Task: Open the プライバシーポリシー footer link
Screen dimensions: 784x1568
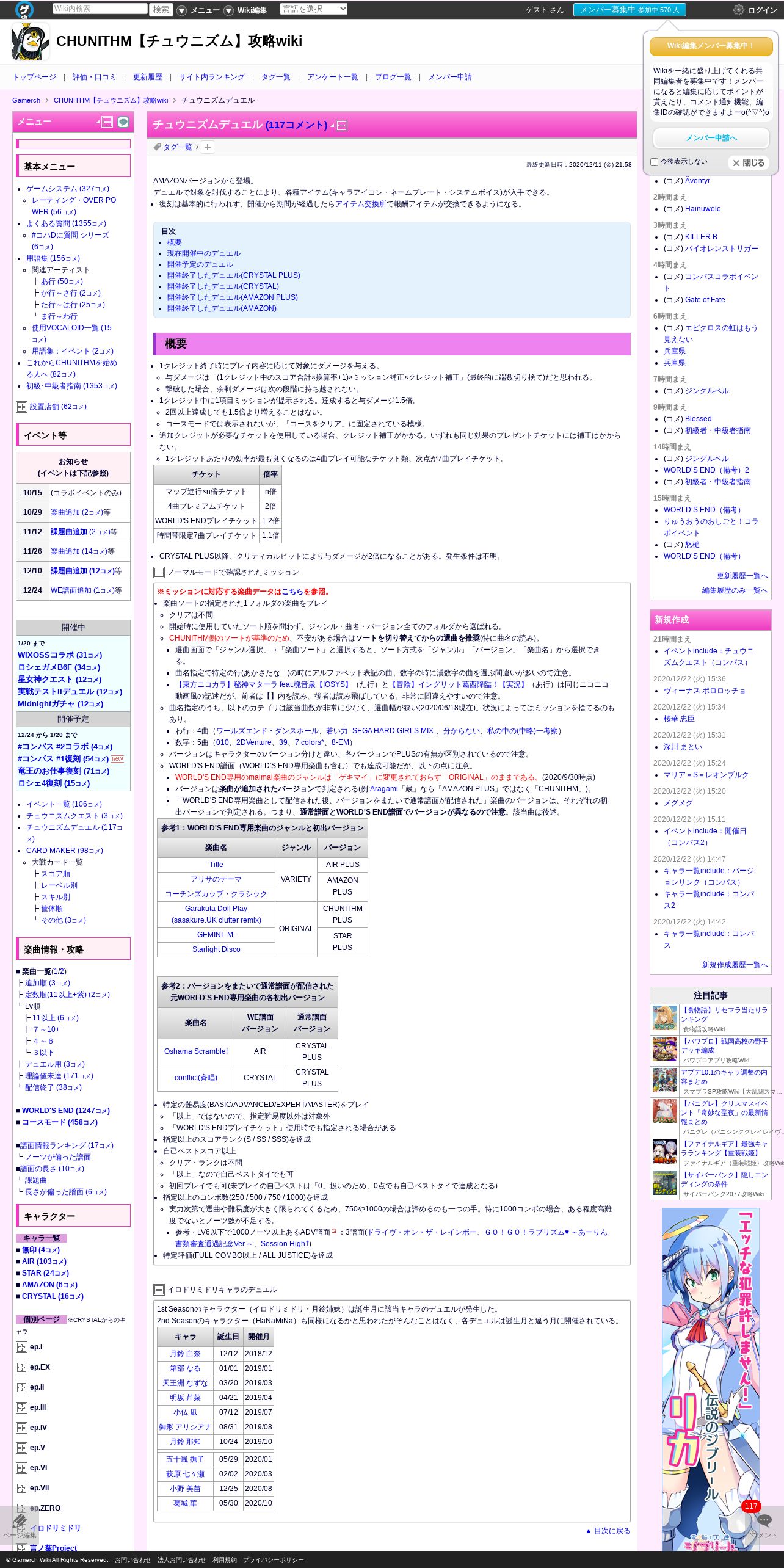Action: 274,1560
